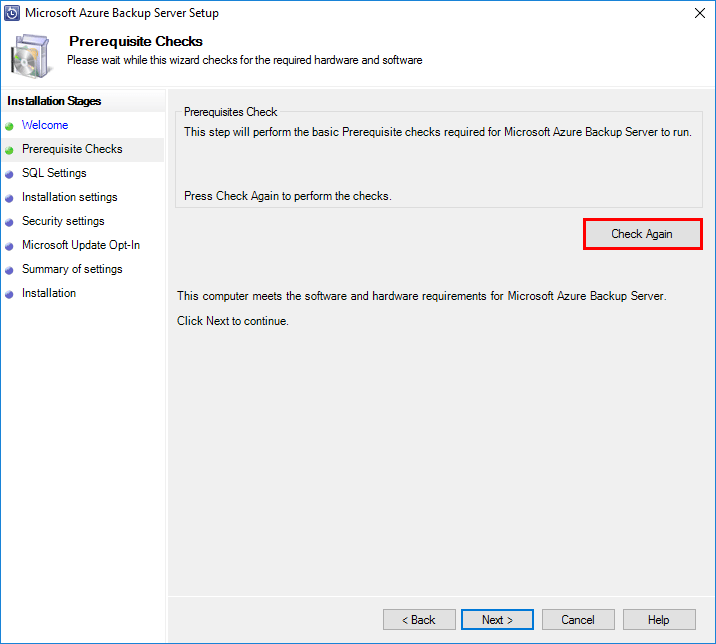Select the Prerequisite Checks stage
Screen dimensions: 716x644
(72, 149)
